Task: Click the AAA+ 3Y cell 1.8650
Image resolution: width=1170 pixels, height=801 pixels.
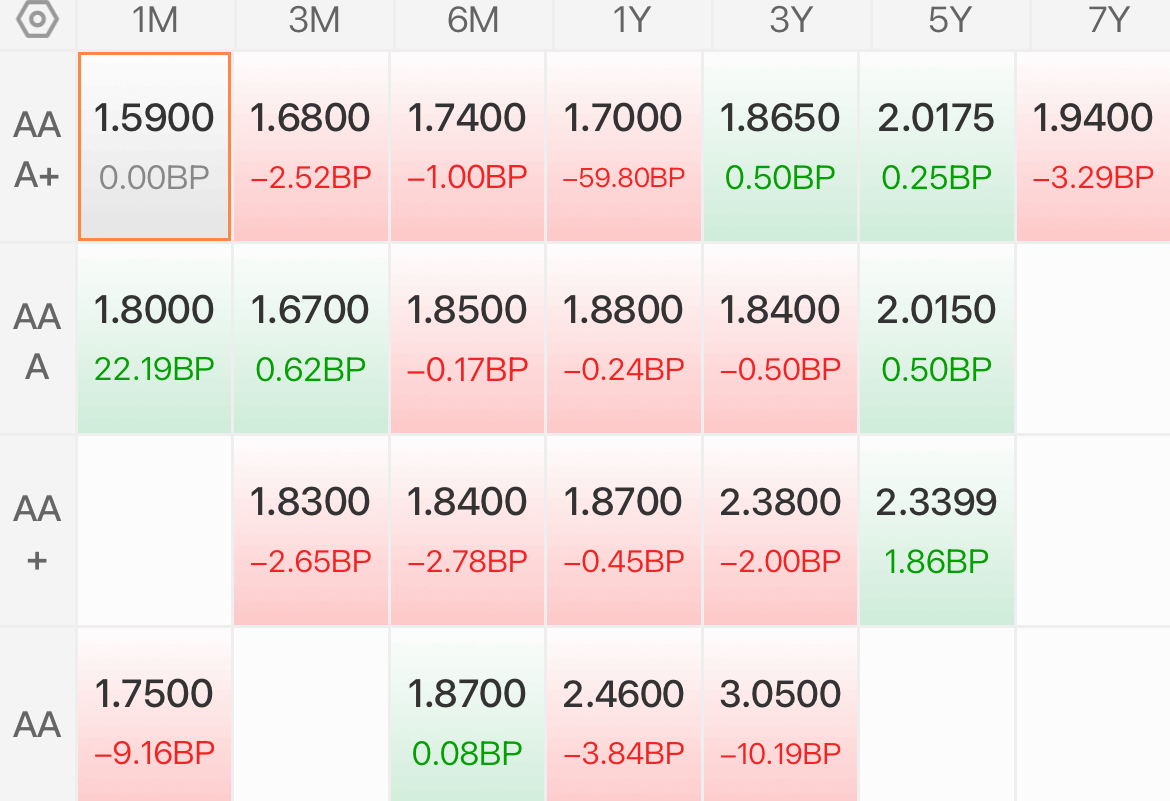Action: [780, 146]
